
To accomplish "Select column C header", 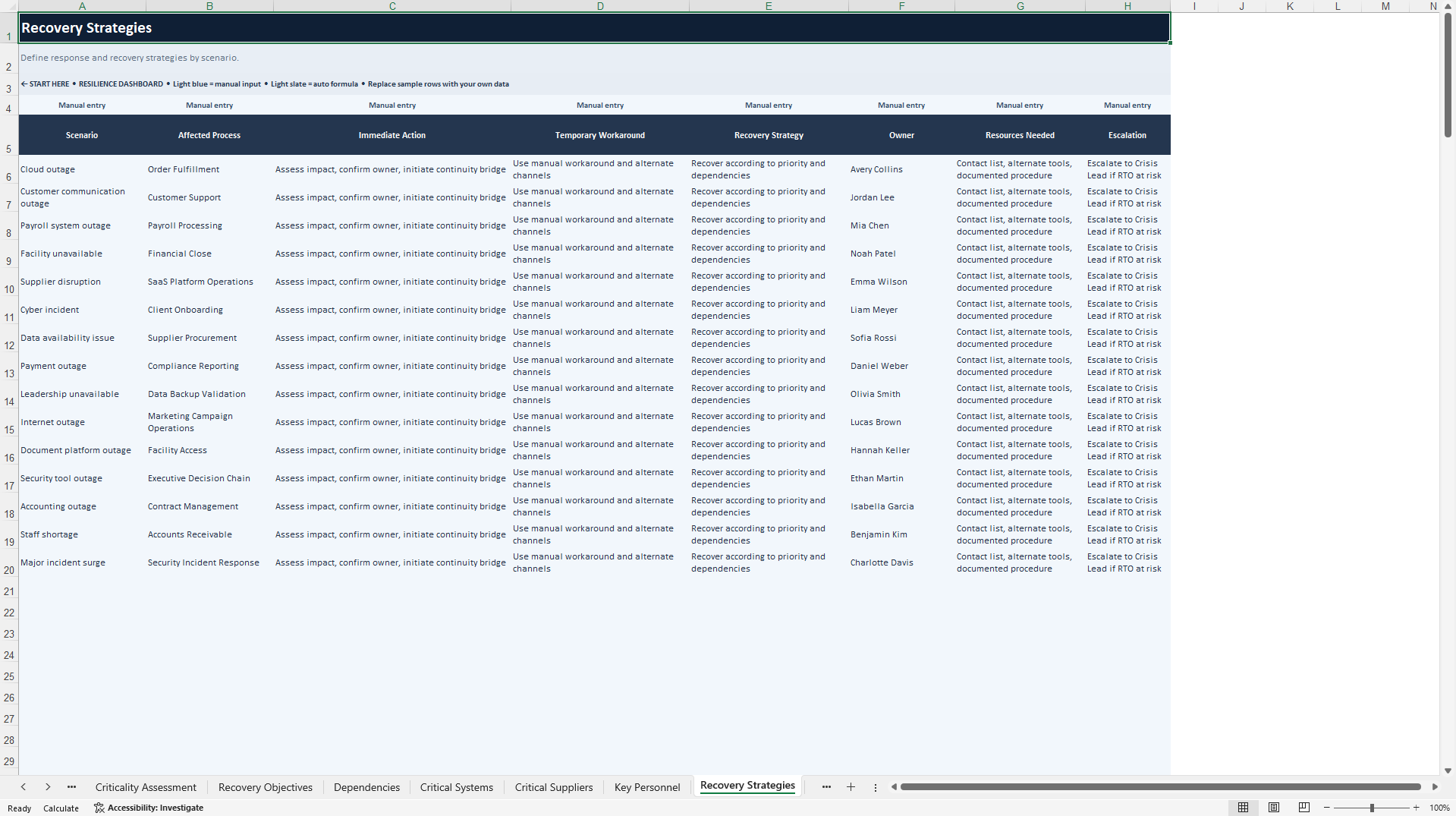I will pyautogui.click(x=392, y=6).
